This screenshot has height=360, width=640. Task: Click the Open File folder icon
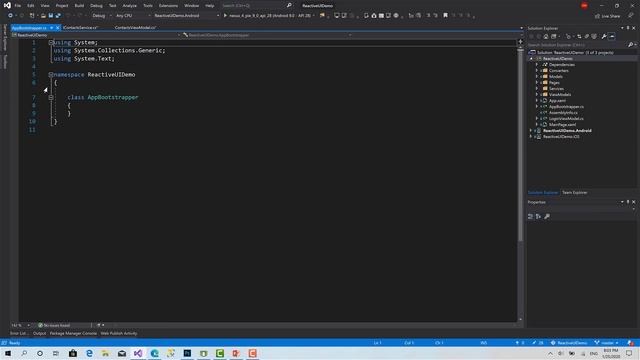[x=43, y=16]
